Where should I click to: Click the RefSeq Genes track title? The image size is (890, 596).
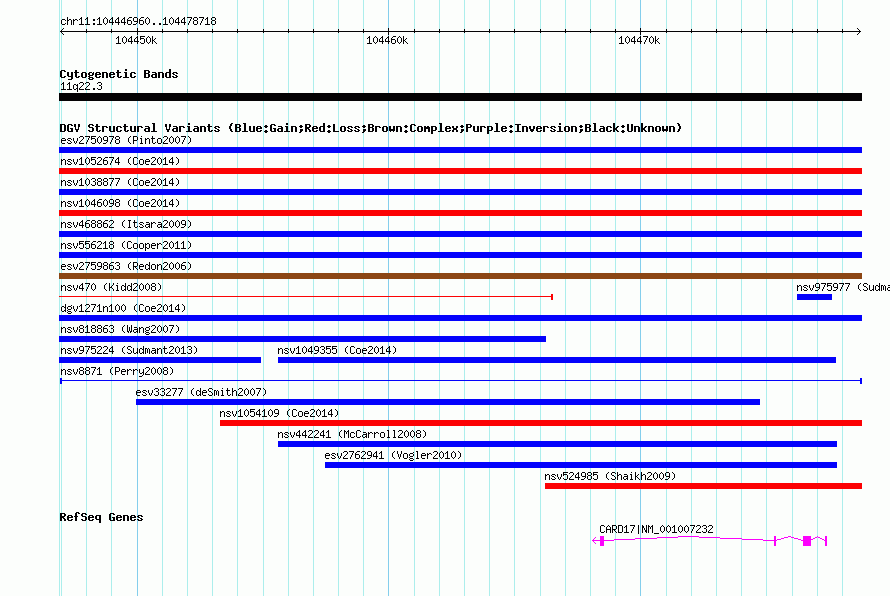click(101, 517)
